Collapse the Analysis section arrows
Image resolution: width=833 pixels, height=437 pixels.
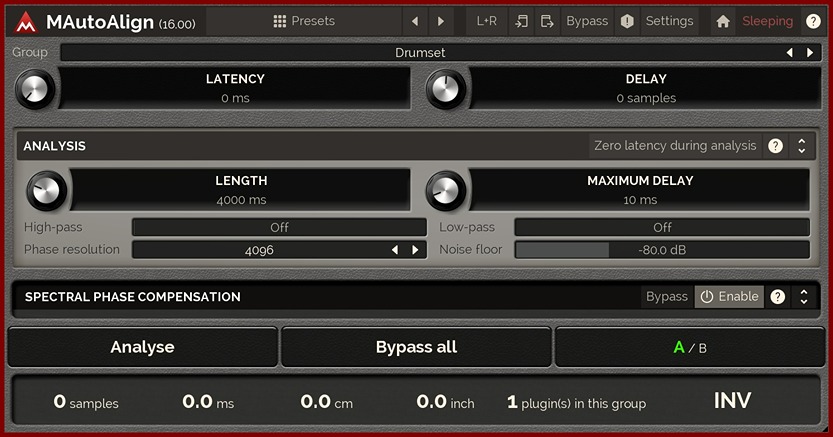pos(802,145)
